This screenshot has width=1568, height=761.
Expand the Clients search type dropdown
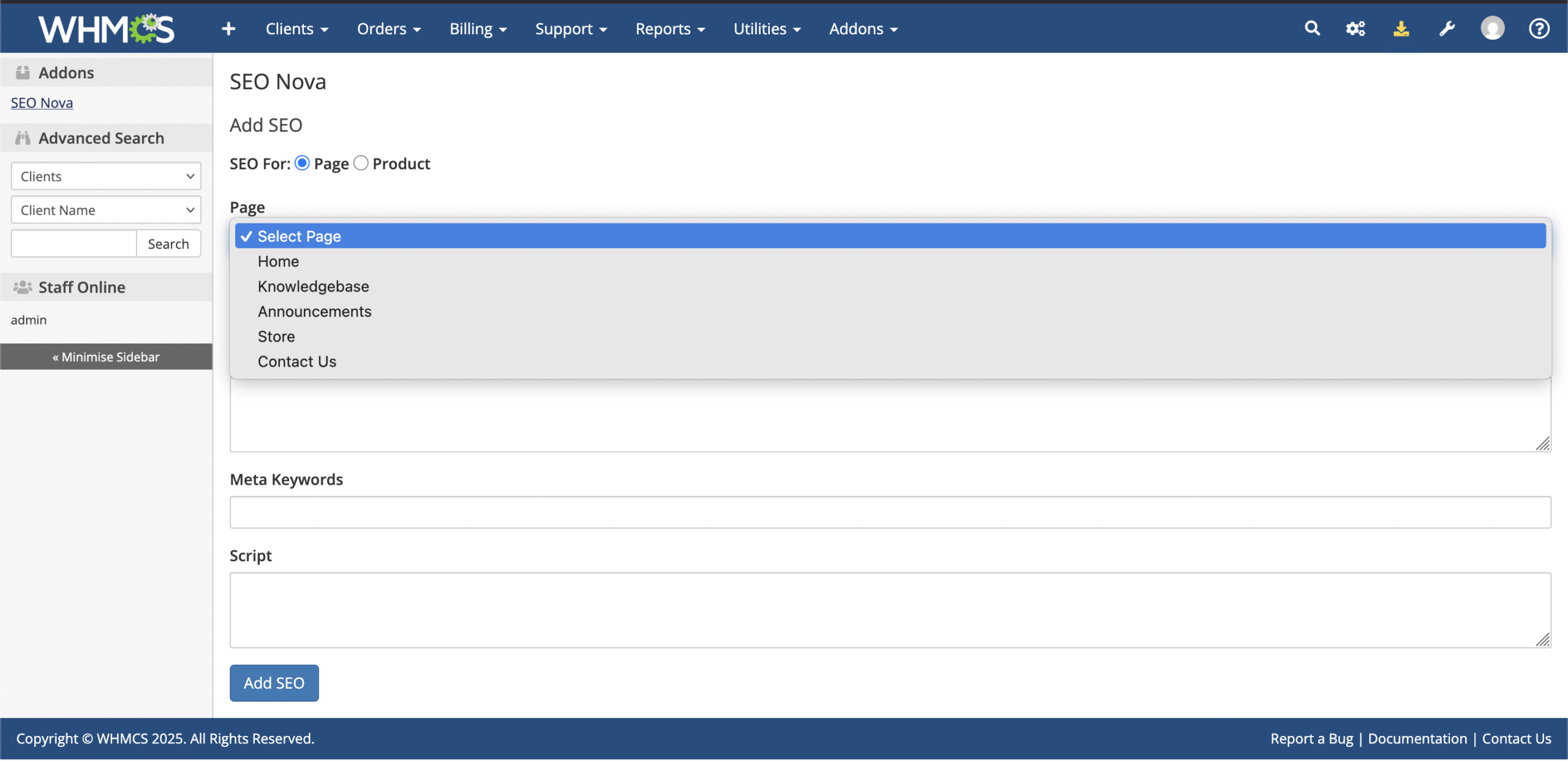point(106,176)
